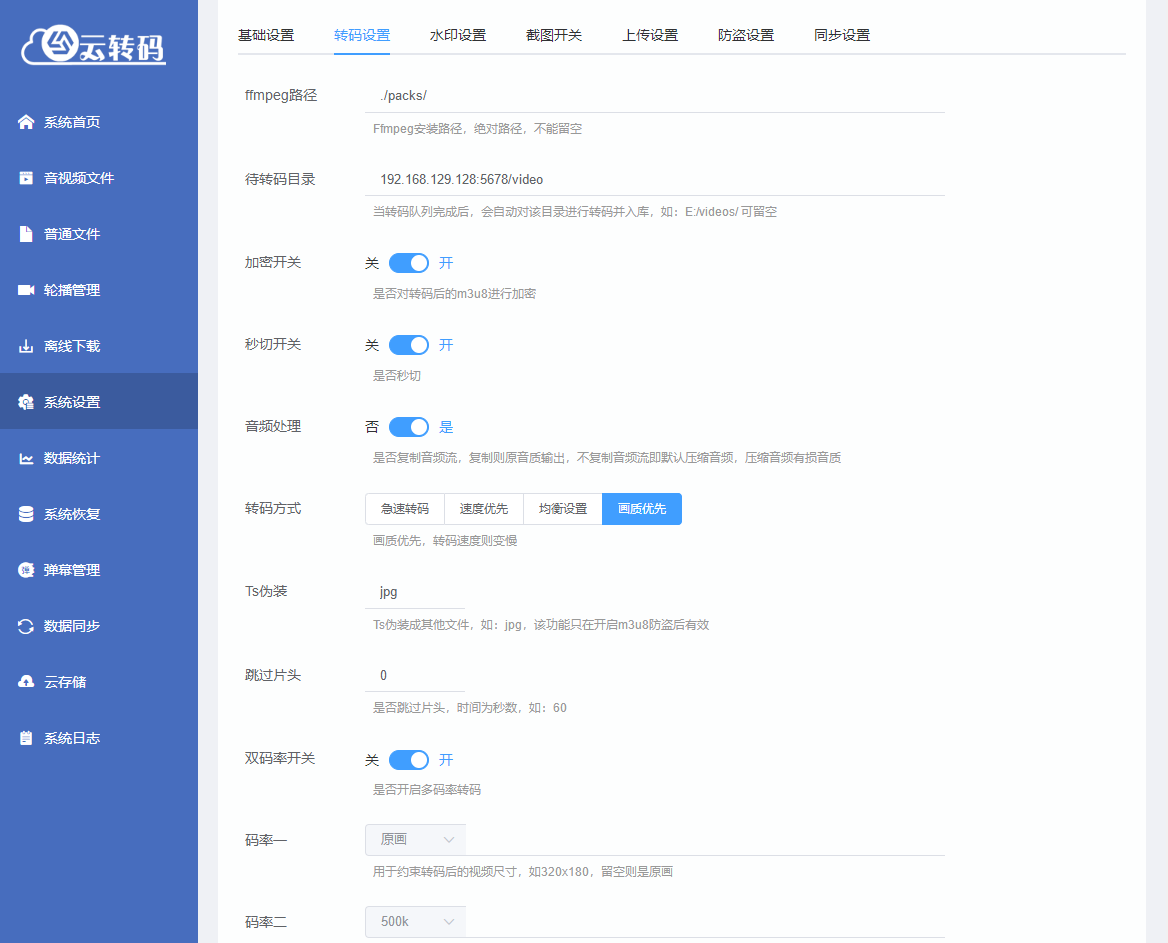The image size is (1168, 943).
Task: Toggle the 双码率开关 dual bitrate switch
Action: pos(408,759)
